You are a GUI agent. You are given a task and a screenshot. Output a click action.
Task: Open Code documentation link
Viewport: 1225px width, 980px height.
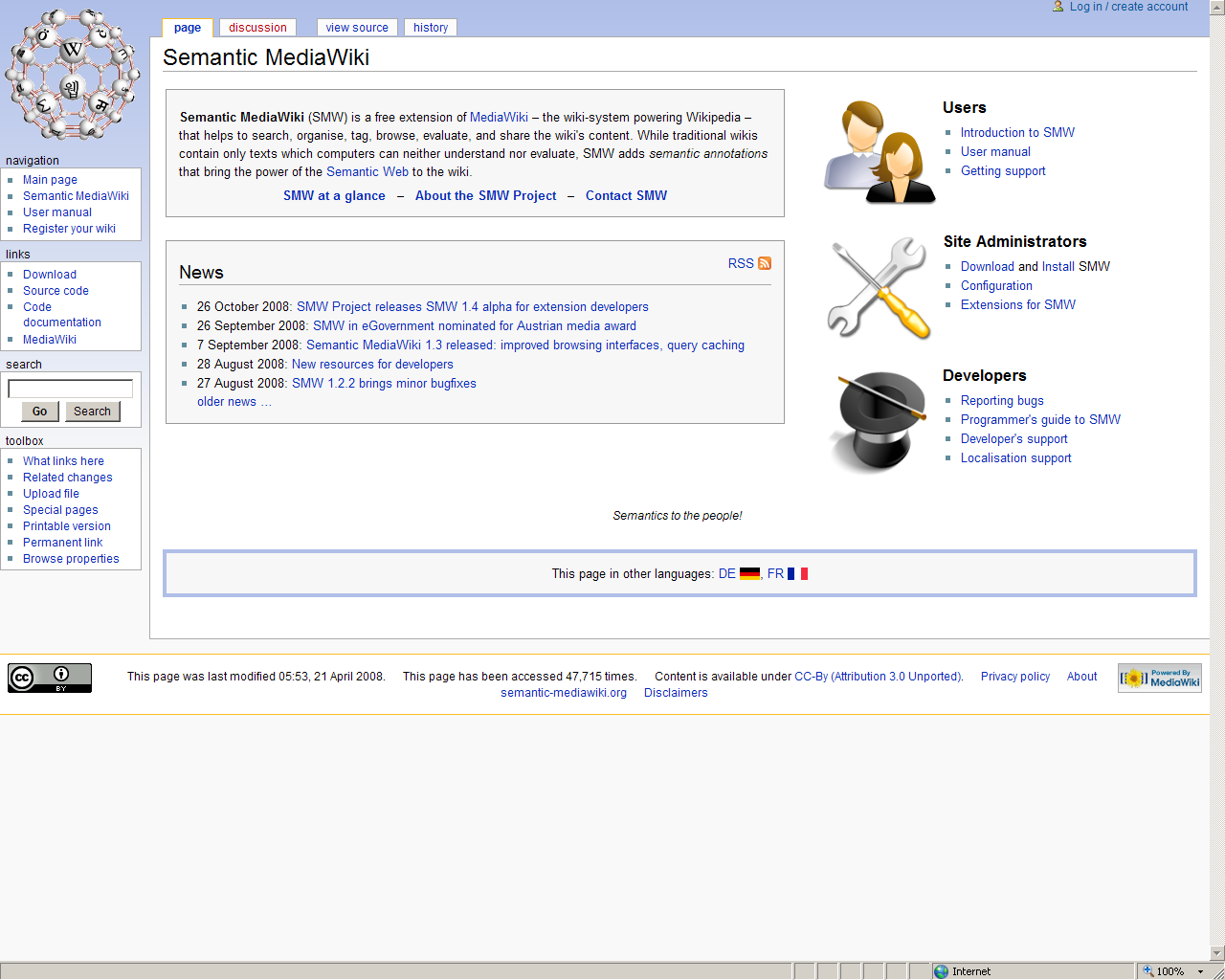(62, 315)
